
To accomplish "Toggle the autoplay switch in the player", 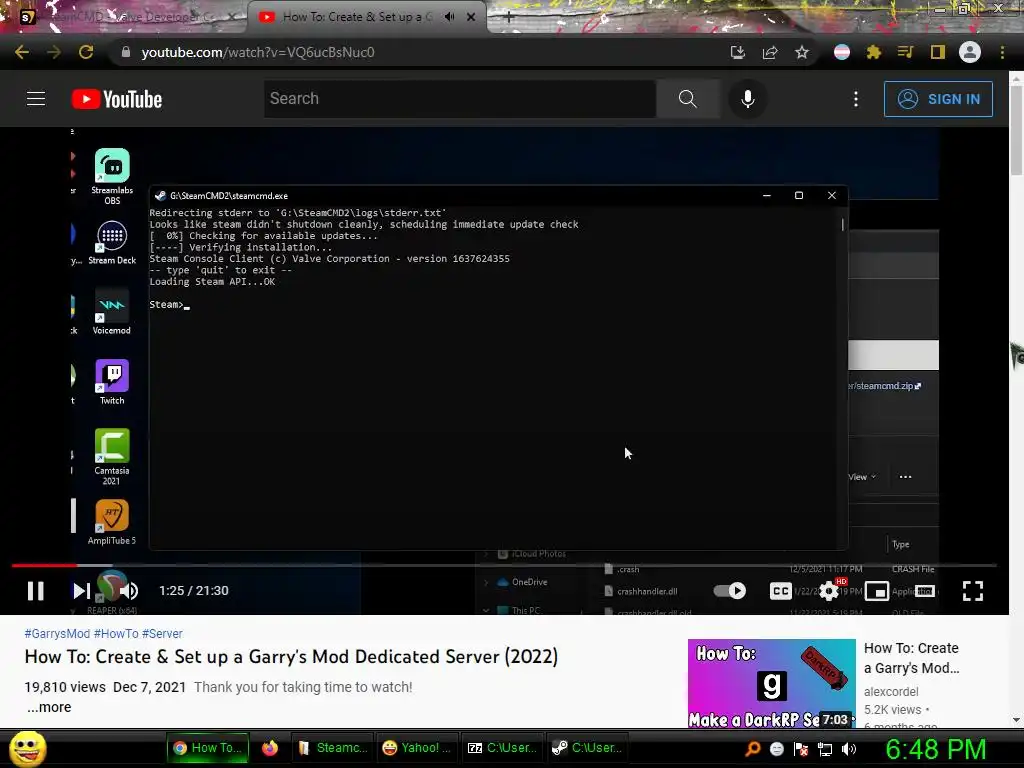I will (729, 591).
